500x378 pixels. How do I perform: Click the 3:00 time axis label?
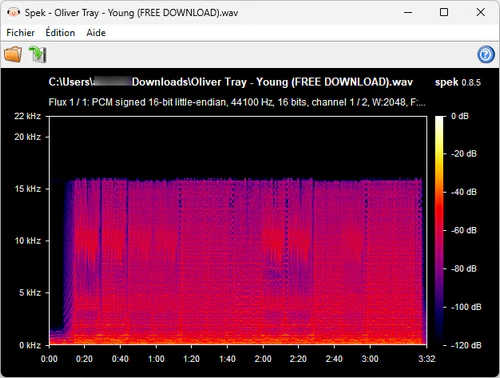[x=370, y=359]
